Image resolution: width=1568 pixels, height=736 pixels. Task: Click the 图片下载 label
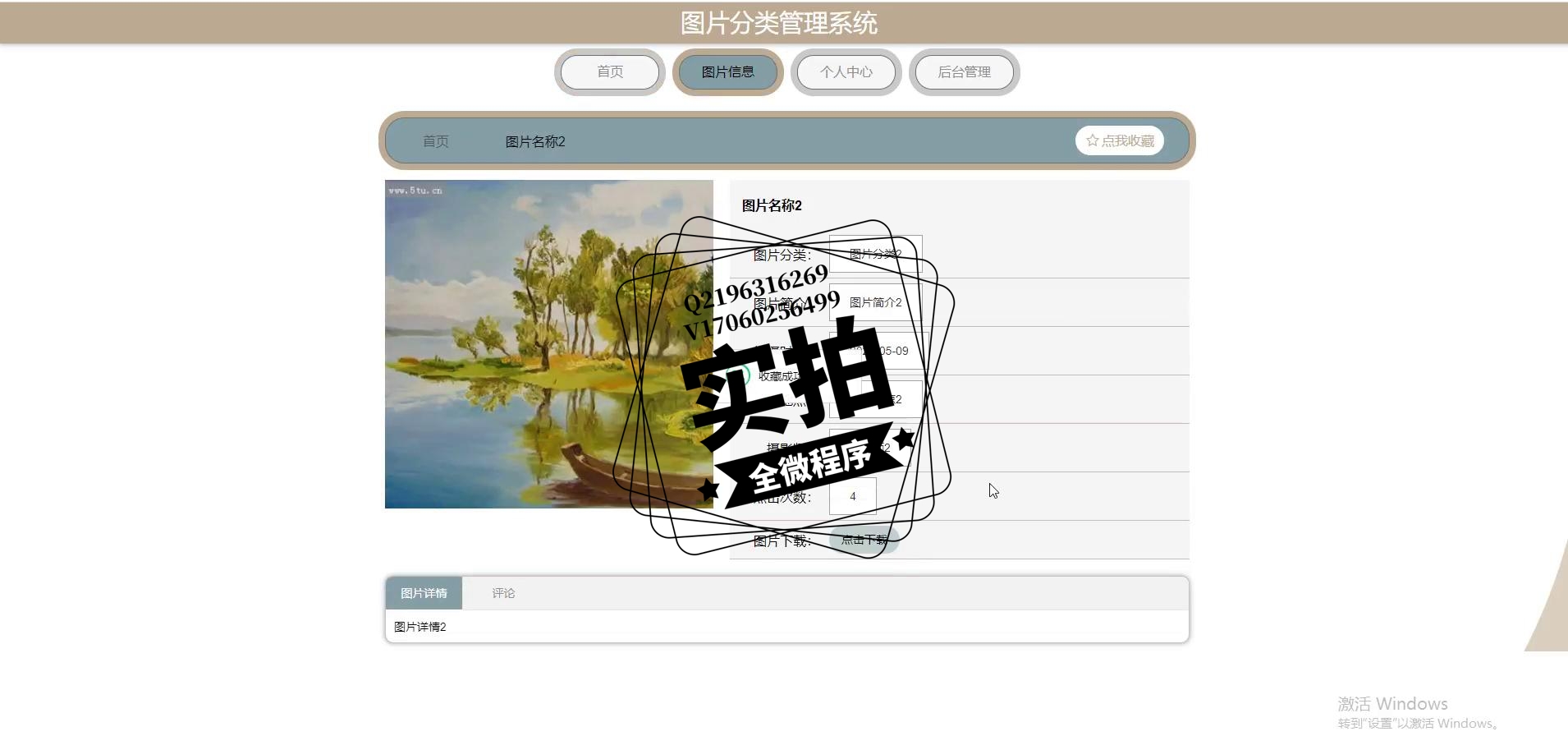(x=782, y=540)
